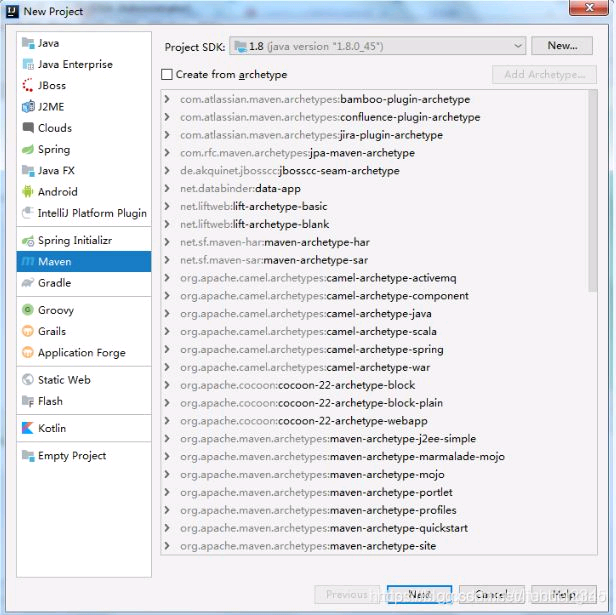Pick the Groovy green circle icon

tap(28, 310)
